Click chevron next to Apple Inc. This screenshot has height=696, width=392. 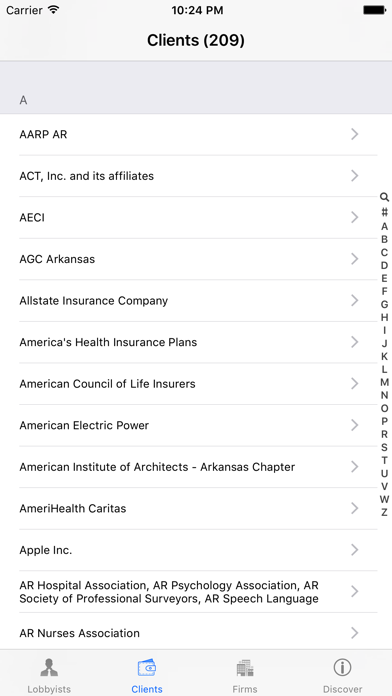point(354,550)
